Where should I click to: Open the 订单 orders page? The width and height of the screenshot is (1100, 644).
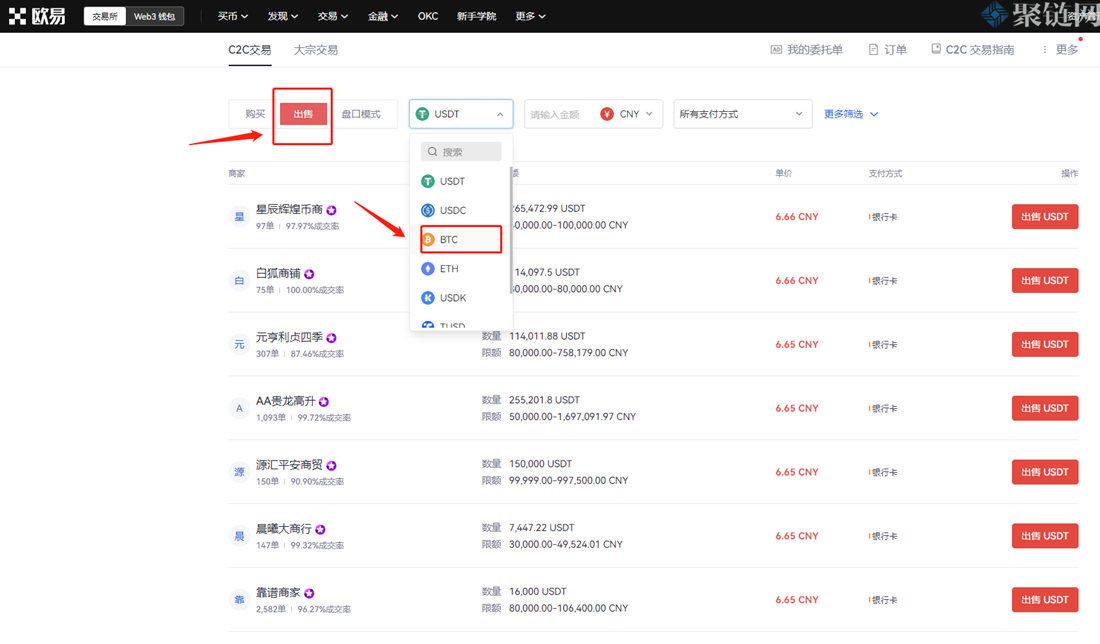[x=888, y=50]
